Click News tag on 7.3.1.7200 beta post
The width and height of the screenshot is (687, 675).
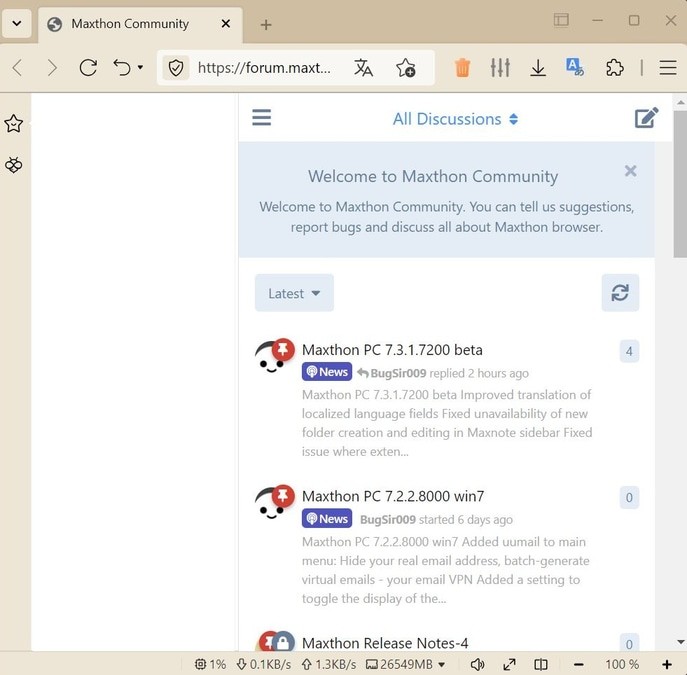click(327, 372)
